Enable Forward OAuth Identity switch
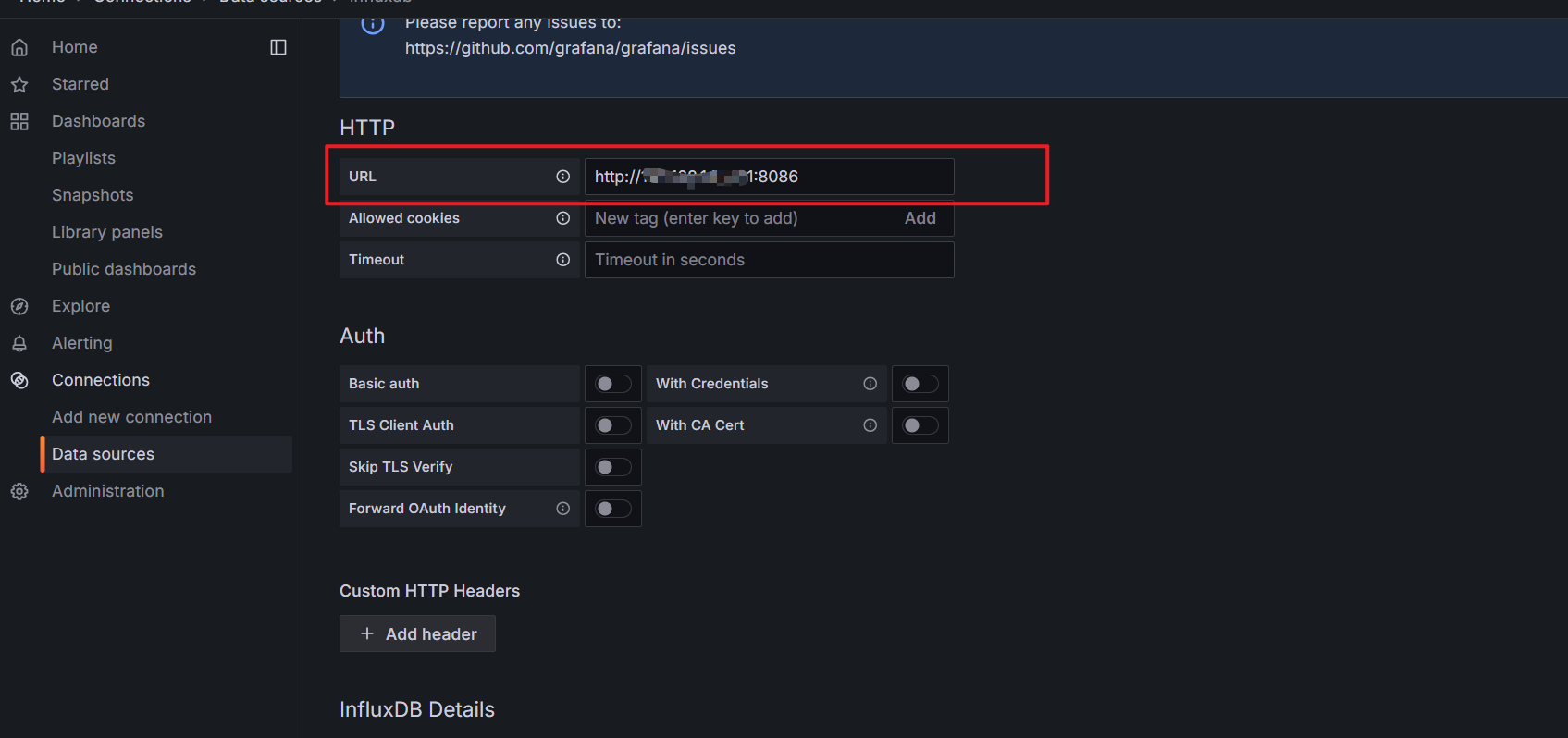The width and height of the screenshot is (1568, 738). coord(612,509)
